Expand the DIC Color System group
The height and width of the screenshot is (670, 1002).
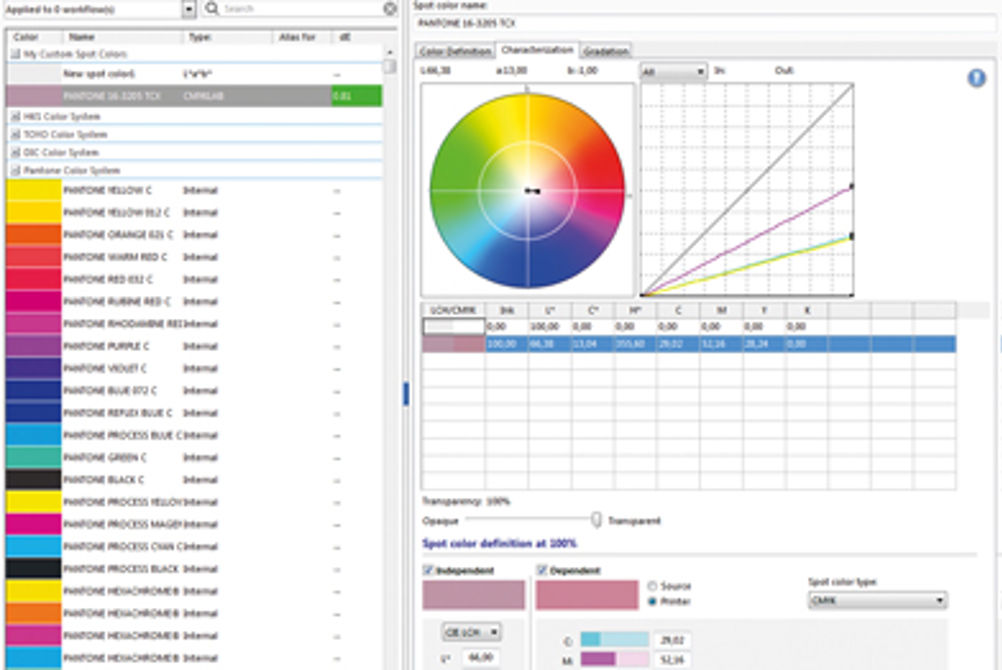[15, 152]
